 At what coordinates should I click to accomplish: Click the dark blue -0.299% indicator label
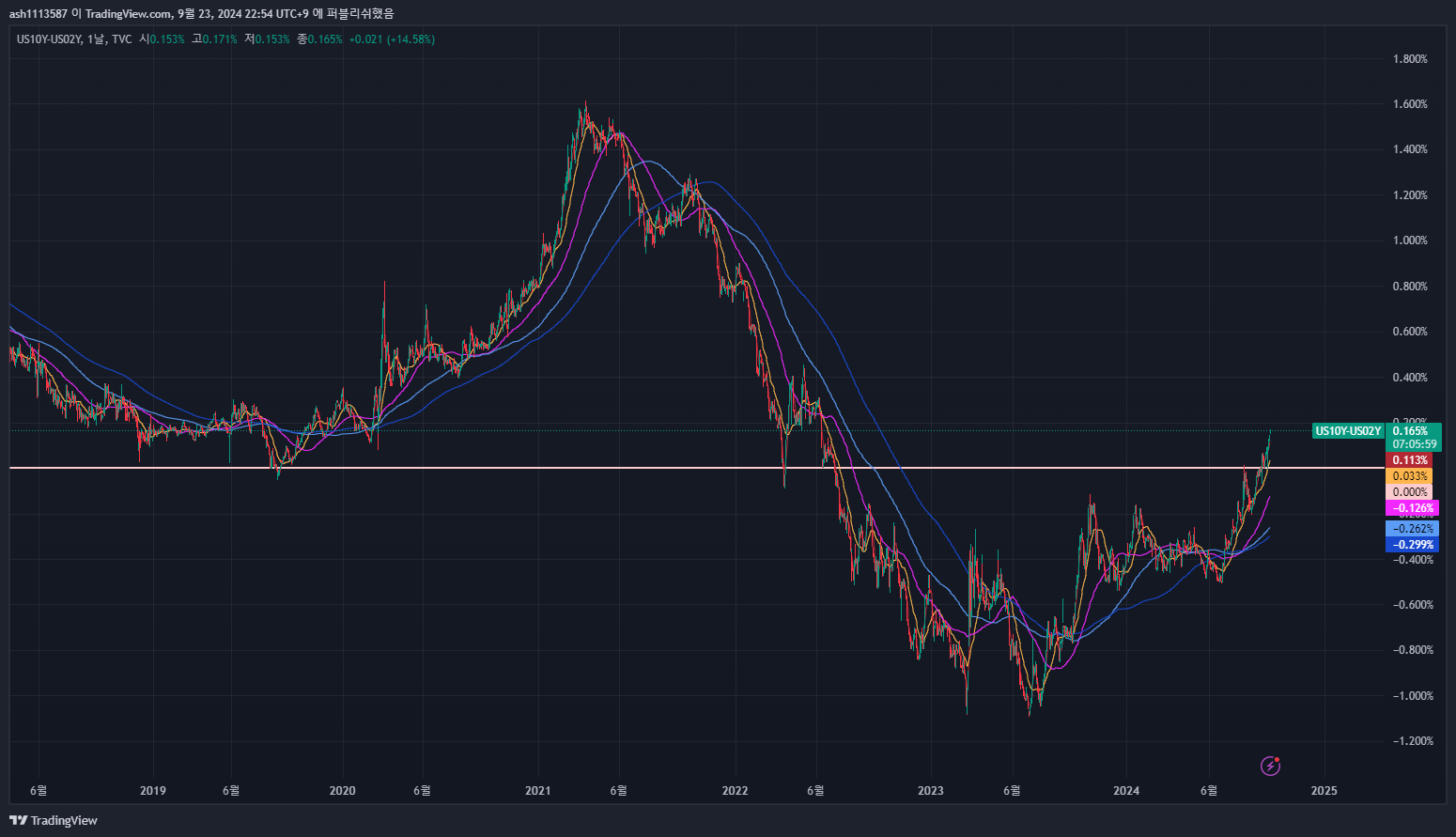(x=1412, y=545)
